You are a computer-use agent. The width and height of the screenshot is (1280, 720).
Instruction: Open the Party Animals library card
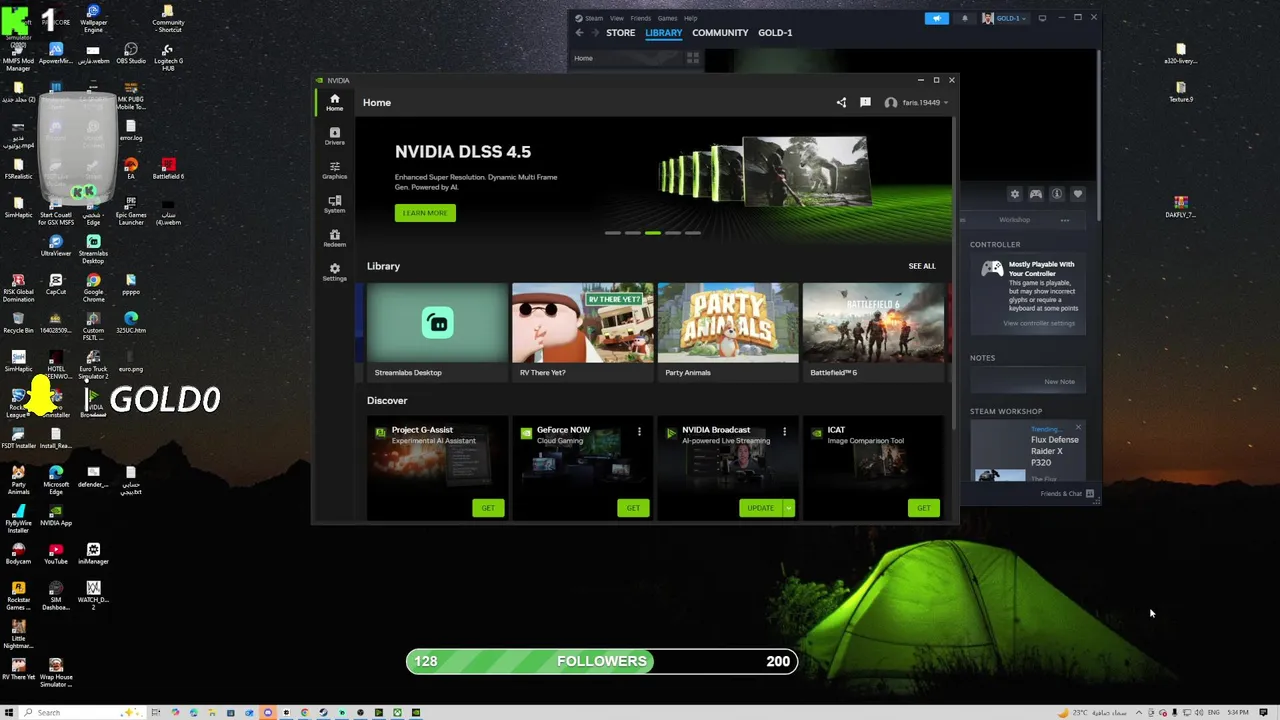coord(728,331)
